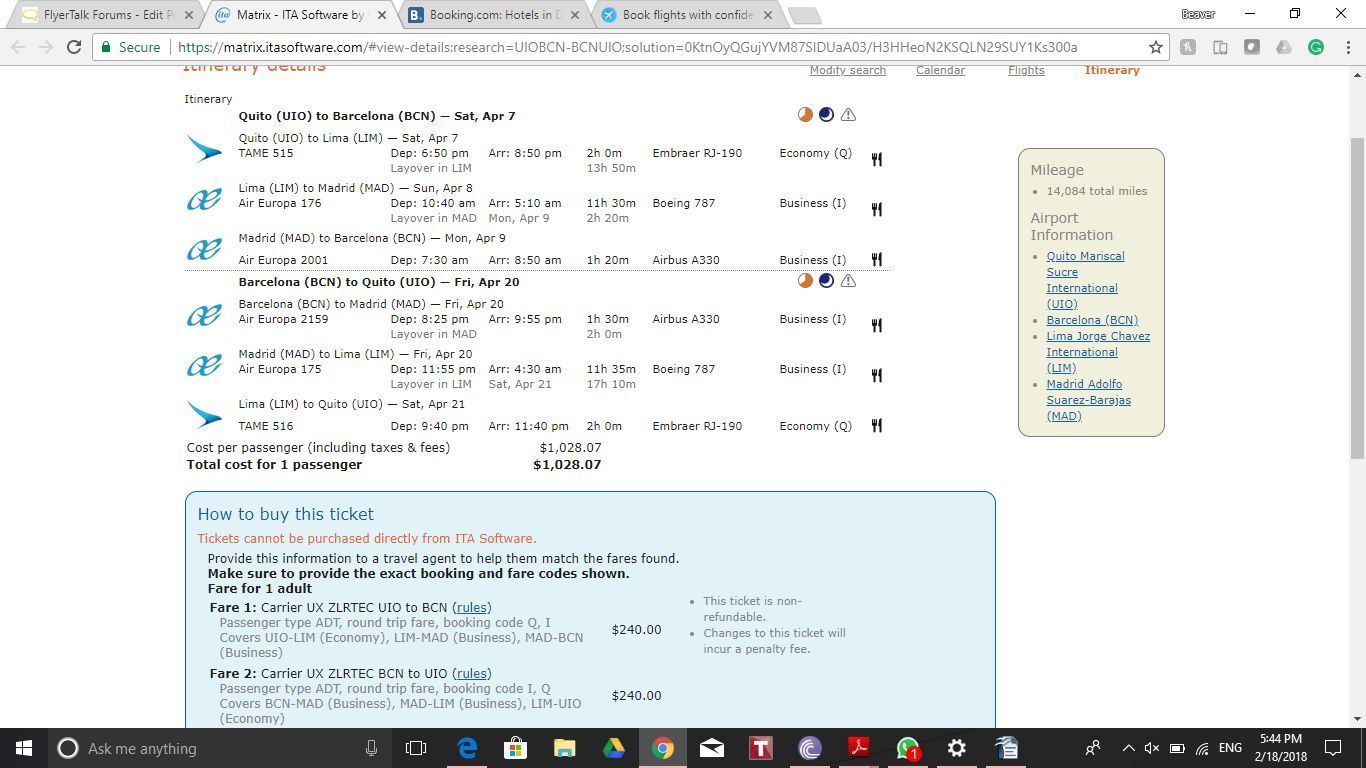Open the Settings gear from the taskbar
This screenshot has width=1366, height=768.
(x=957, y=748)
